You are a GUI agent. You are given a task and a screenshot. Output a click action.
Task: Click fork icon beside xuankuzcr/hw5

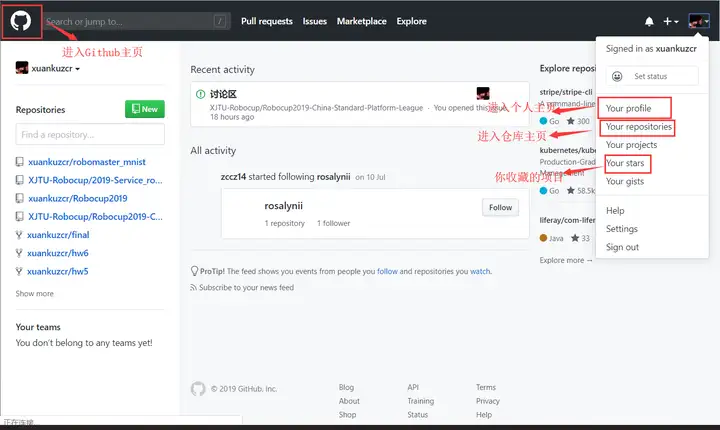coord(19,272)
